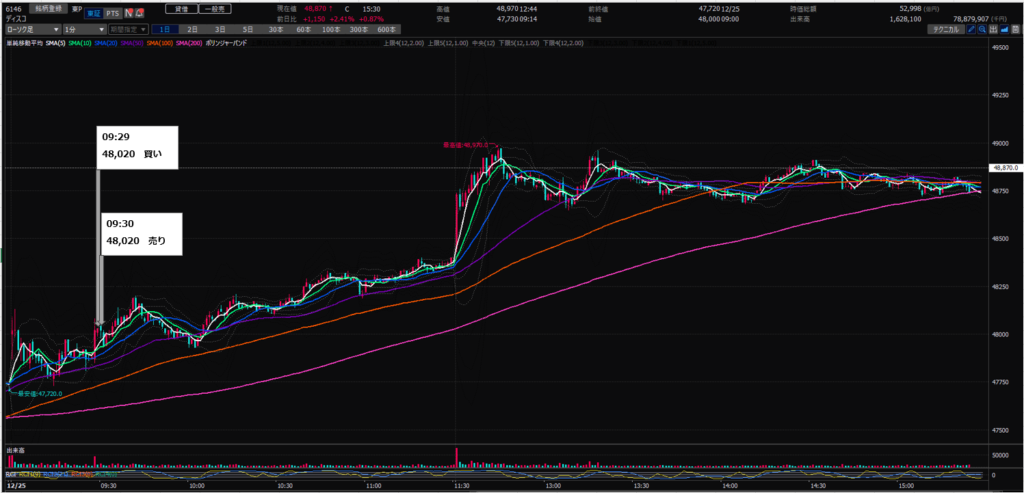Click the bar chart type icon
Image resolution: width=1024 pixels, height=493 pixels.
coord(993,31)
